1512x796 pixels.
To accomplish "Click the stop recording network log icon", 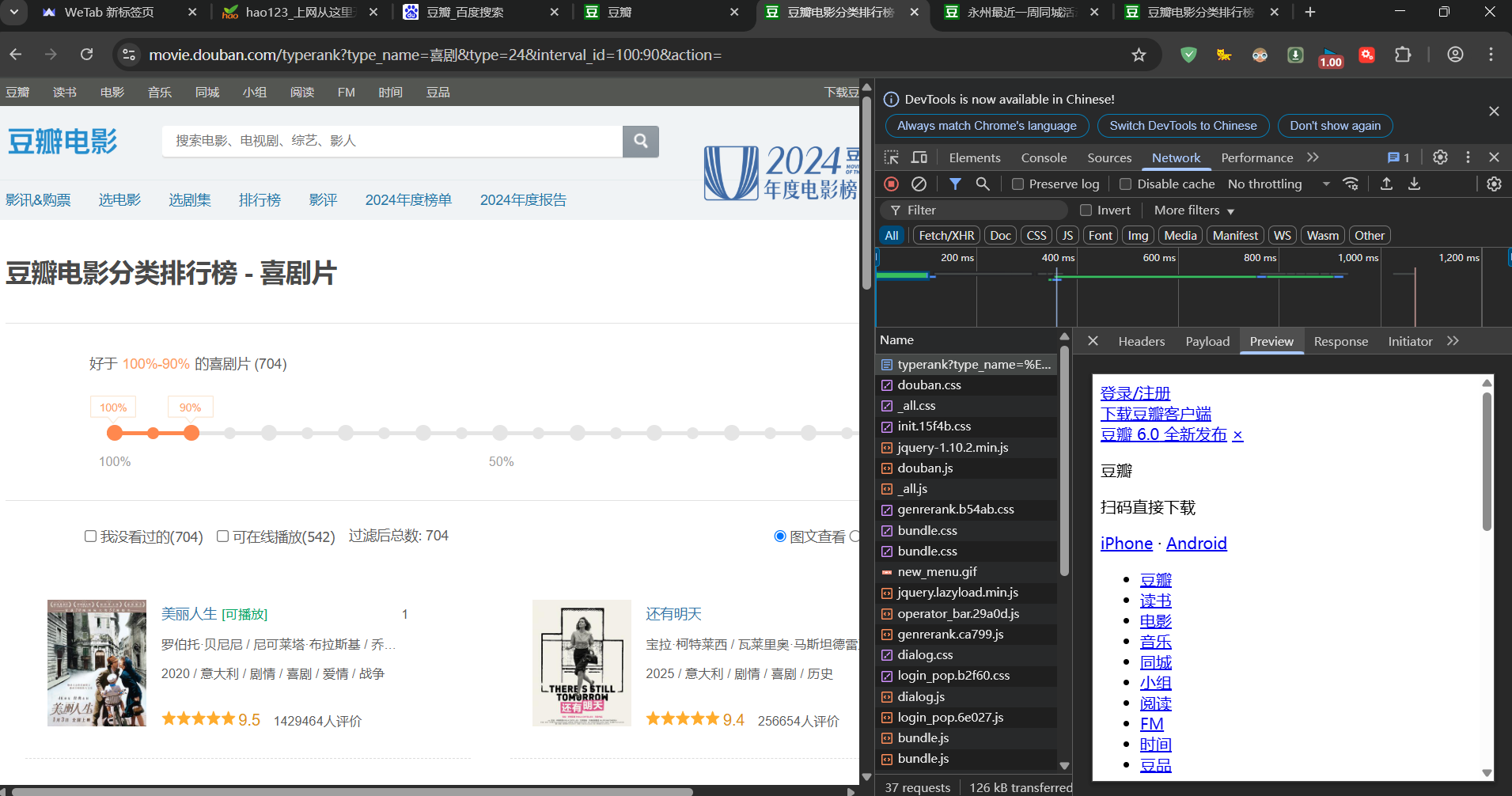I will [892, 184].
